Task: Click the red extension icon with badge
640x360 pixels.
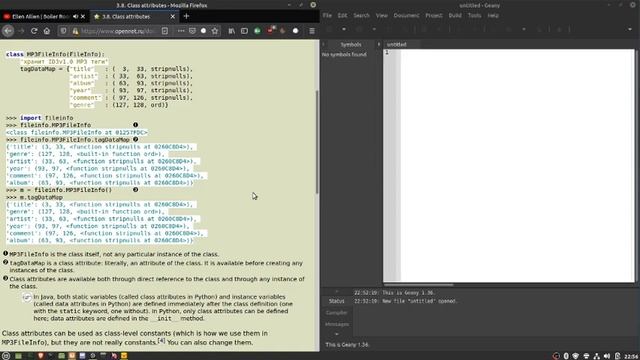Action: 270,31
